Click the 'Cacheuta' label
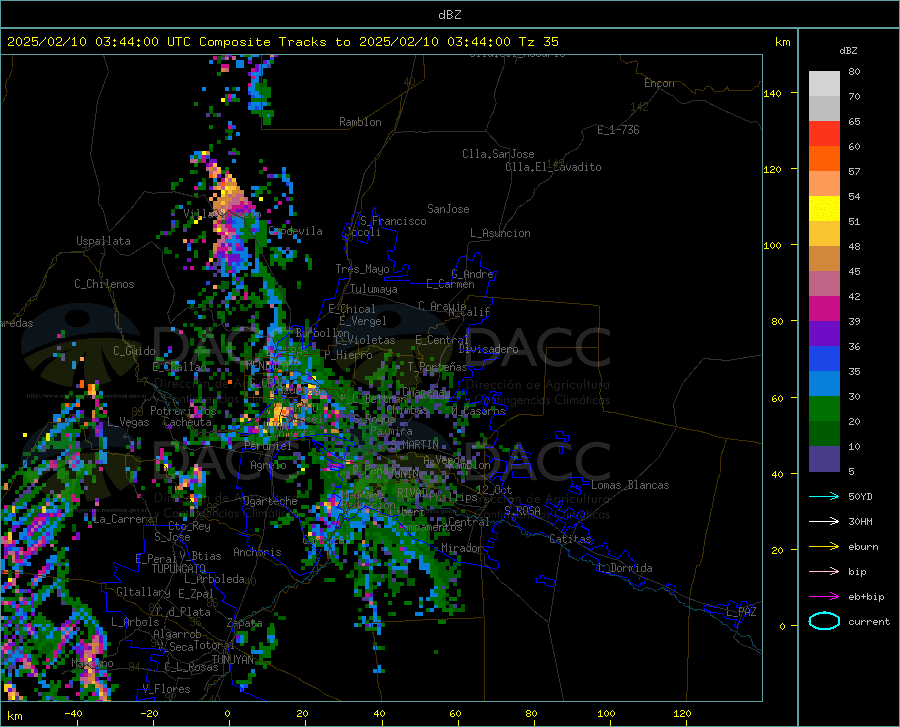 (x=187, y=422)
